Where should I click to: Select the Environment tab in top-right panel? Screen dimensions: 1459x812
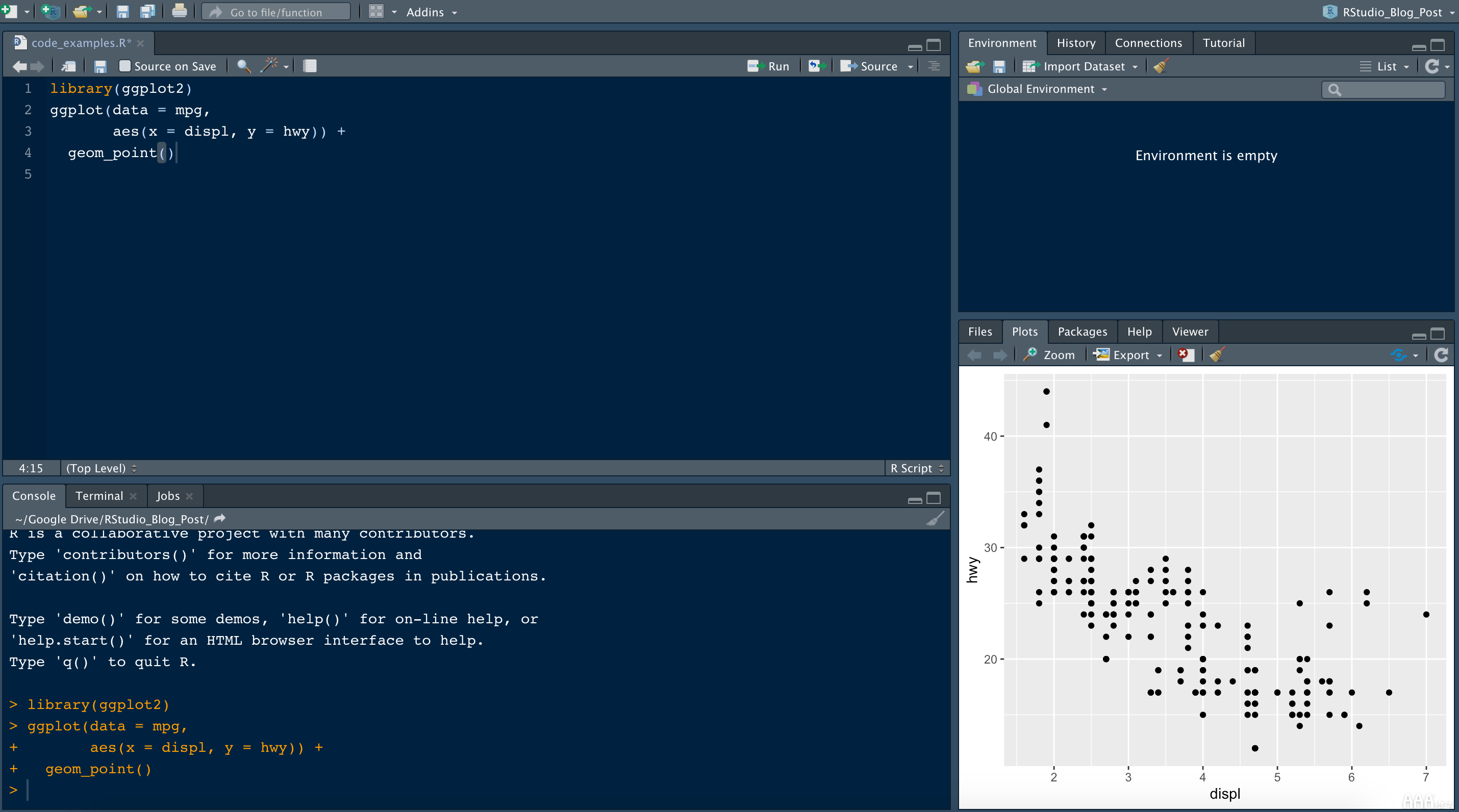point(1001,42)
